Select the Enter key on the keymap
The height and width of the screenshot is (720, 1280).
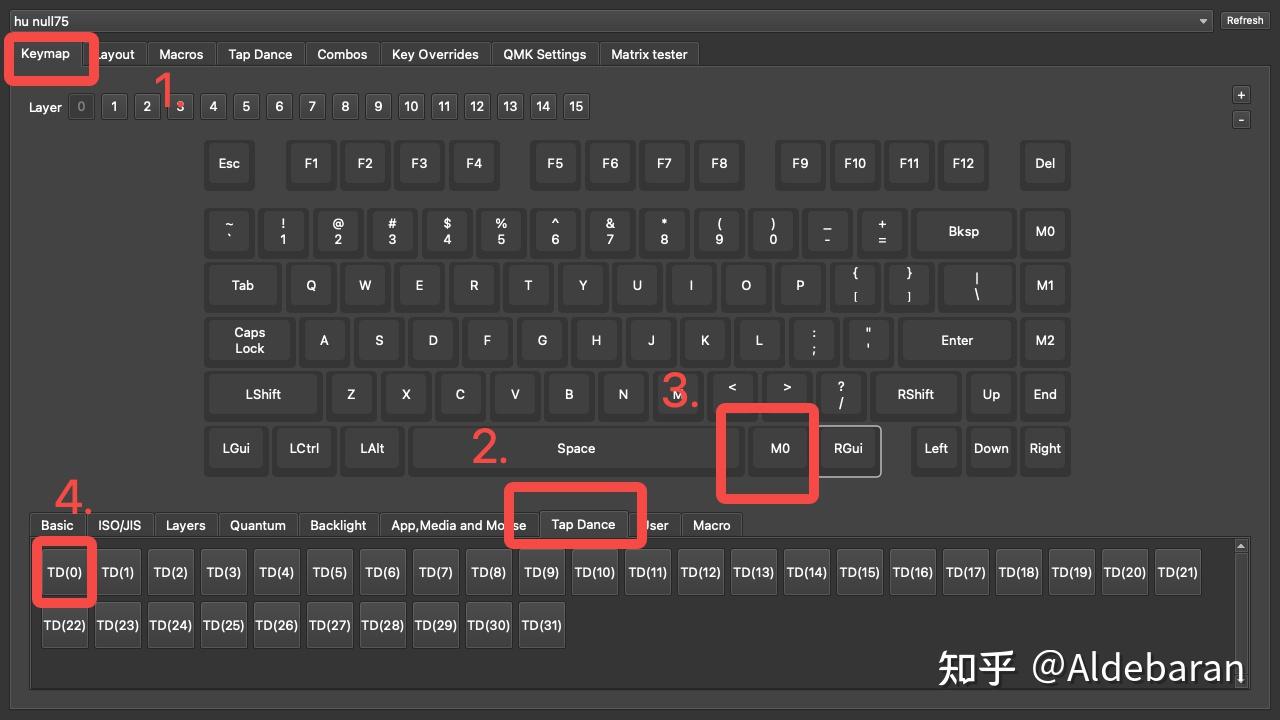tap(957, 340)
